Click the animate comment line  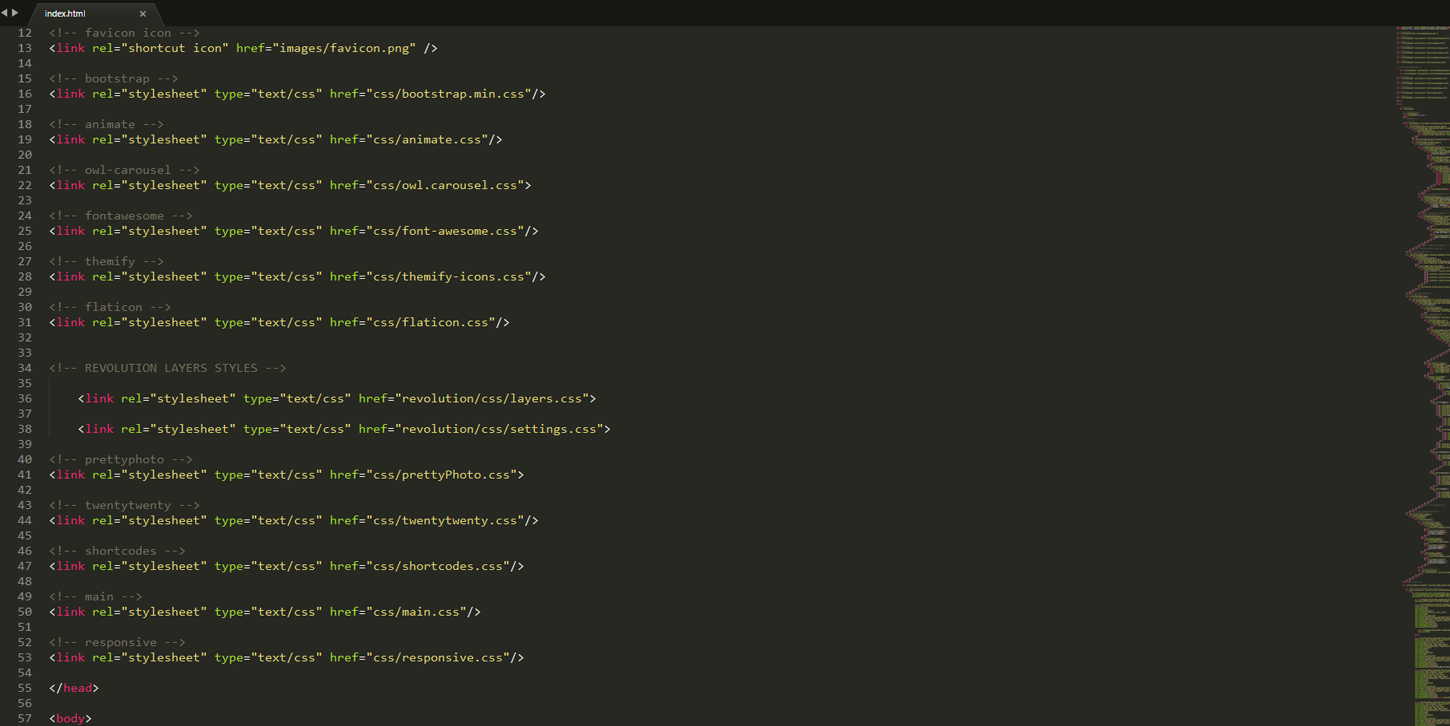(107, 125)
